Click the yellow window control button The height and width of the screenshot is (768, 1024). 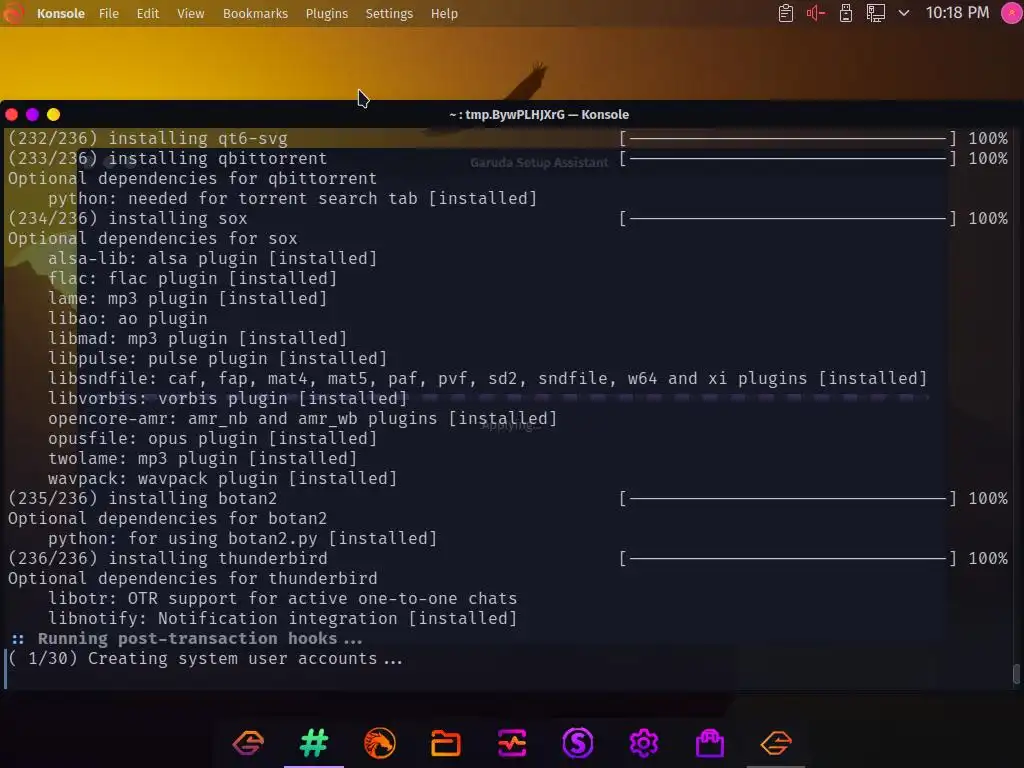coord(54,115)
